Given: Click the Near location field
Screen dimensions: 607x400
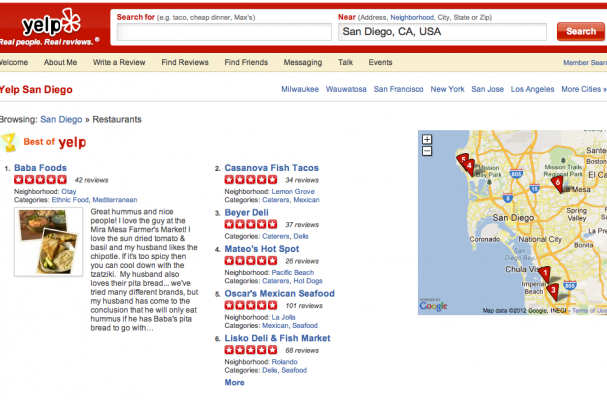Looking at the screenshot, I should click(x=442, y=32).
